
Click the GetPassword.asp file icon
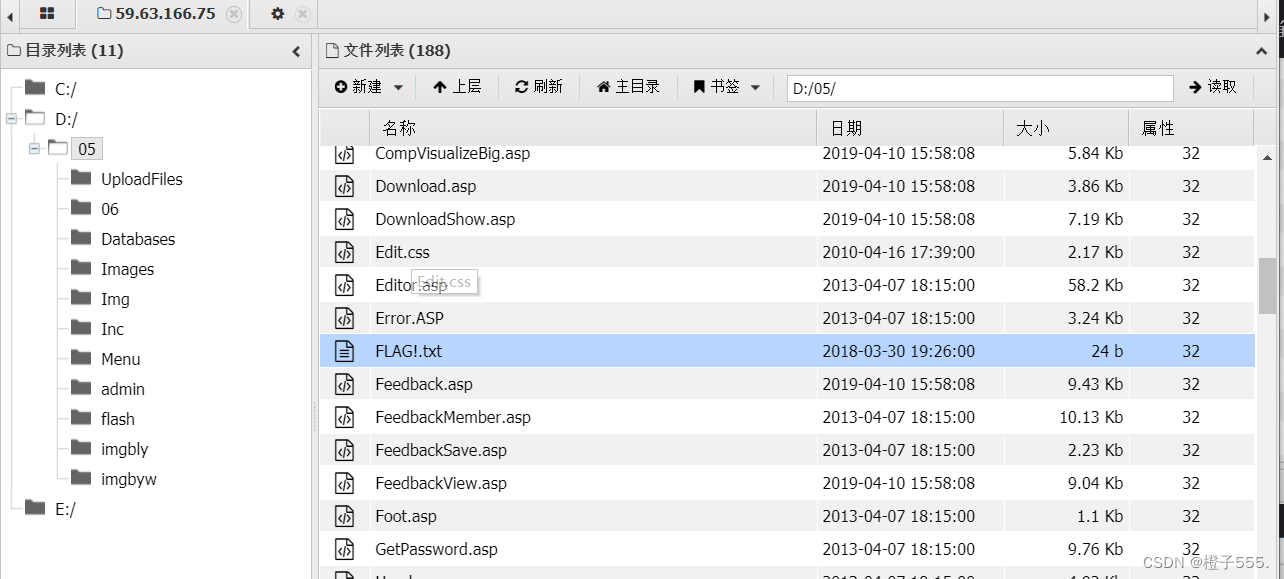(x=344, y=549)
